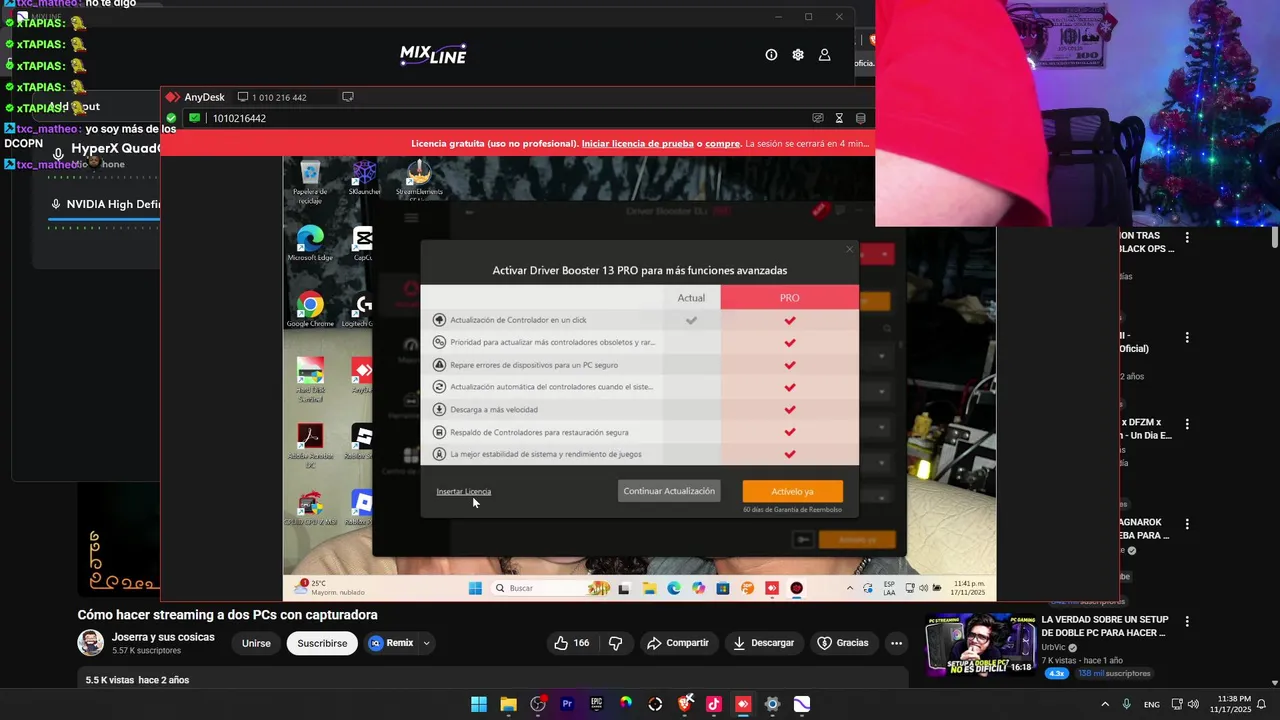
Task: Click remote taskbar Buscar search box
Action: (549, 588)
